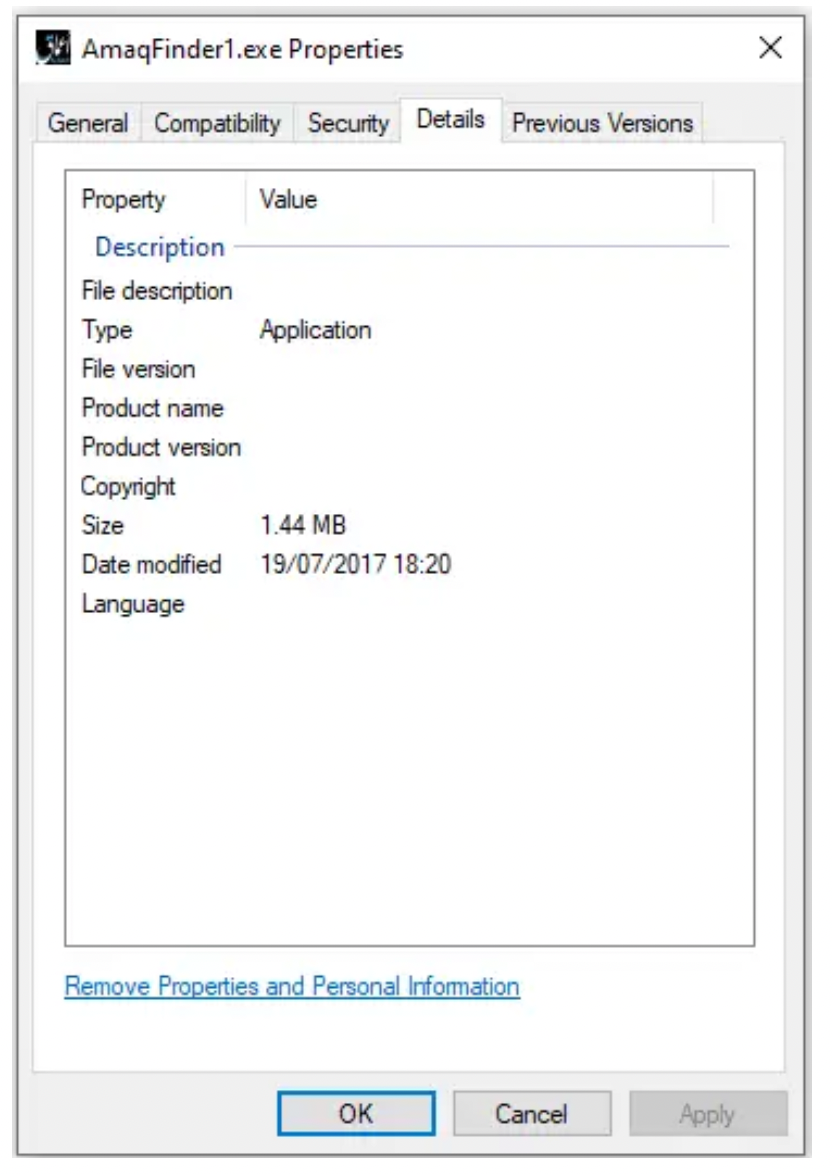The height and width of the screenshot is (1174, 832).
Task: Close the Properties dialog window
Action: 770,48
